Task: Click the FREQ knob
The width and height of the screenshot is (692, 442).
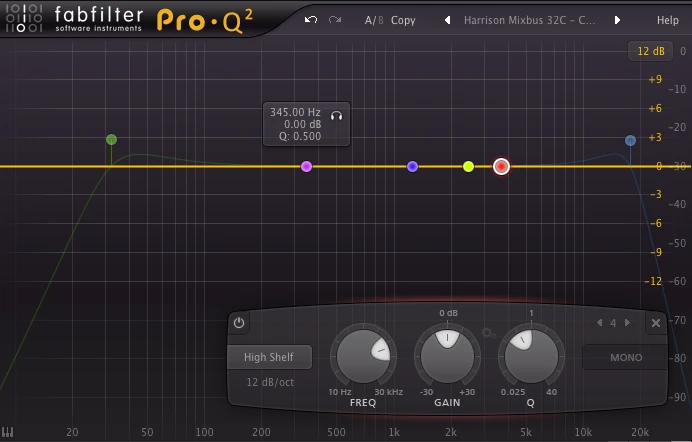Action: pos(365,356)
